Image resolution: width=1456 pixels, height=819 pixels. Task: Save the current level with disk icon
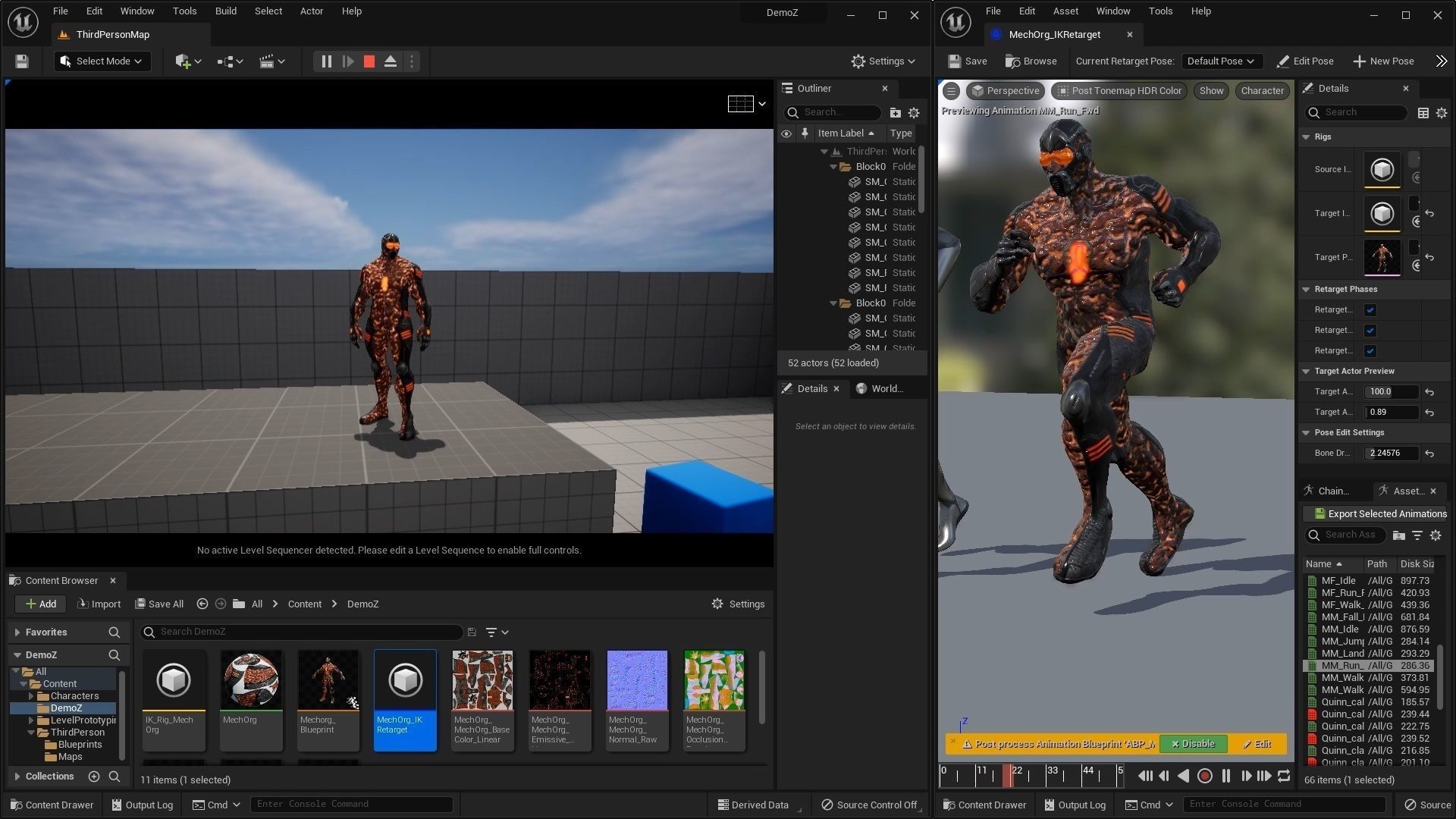tap(22, 61)
